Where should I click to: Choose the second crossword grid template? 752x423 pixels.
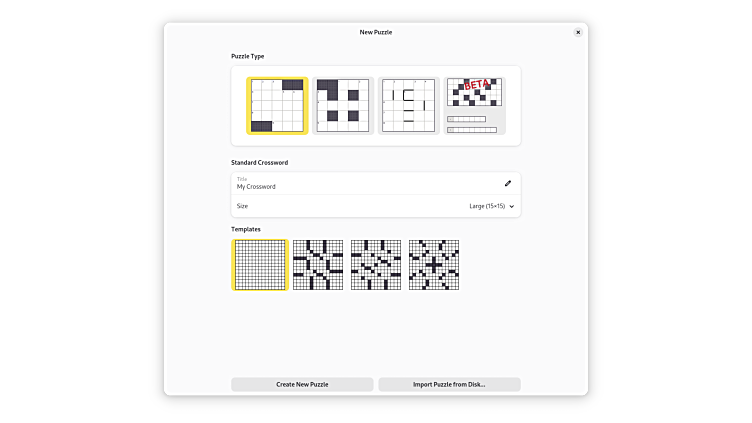tap(318, 265)
